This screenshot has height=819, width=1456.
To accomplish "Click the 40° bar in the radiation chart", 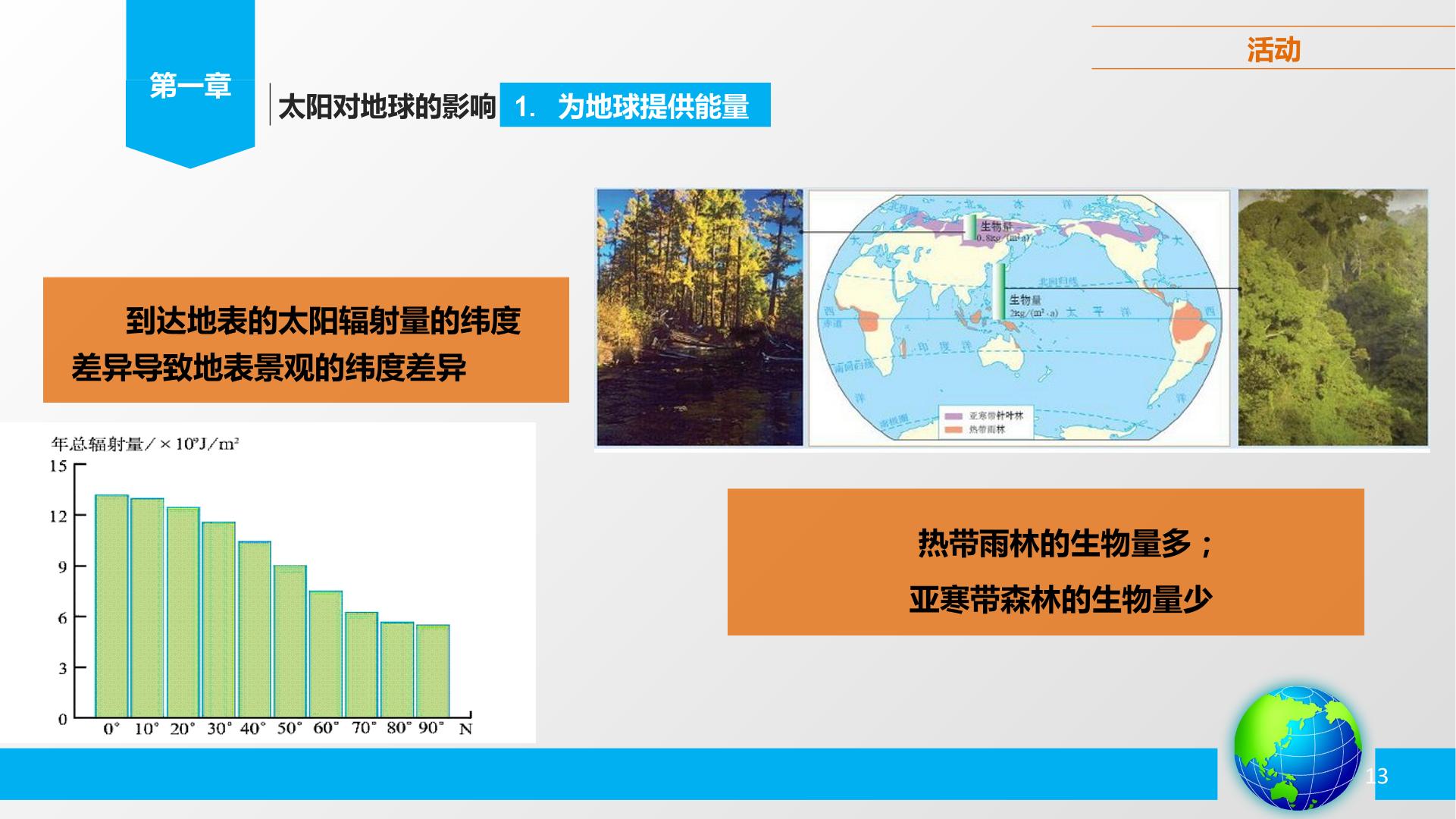I will [255, 629].
